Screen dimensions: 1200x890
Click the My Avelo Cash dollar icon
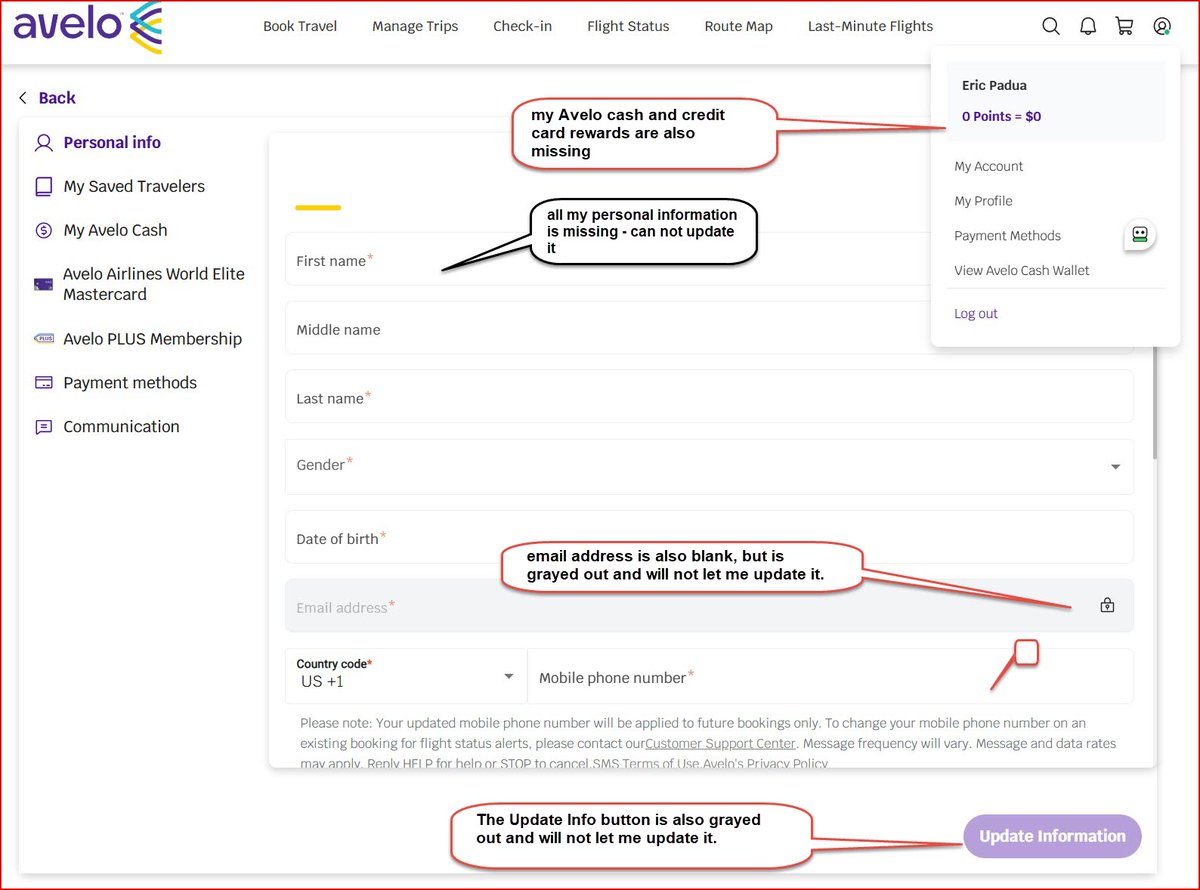click(43, 231)
